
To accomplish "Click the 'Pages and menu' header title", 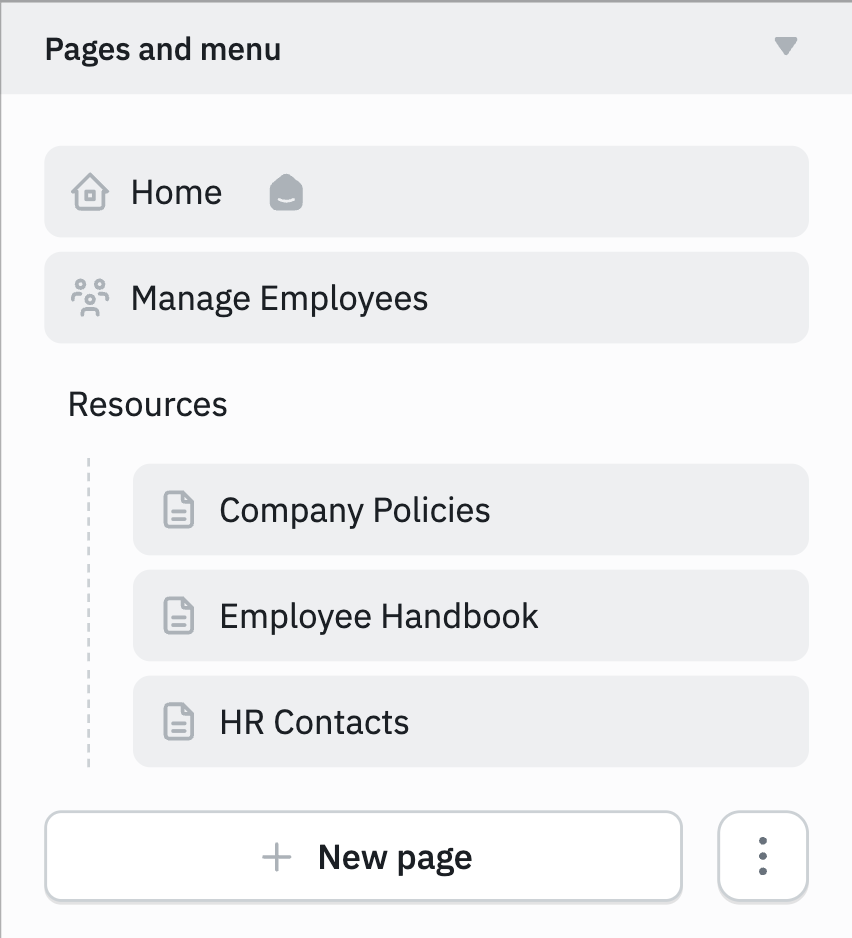I will coord(163,49).
